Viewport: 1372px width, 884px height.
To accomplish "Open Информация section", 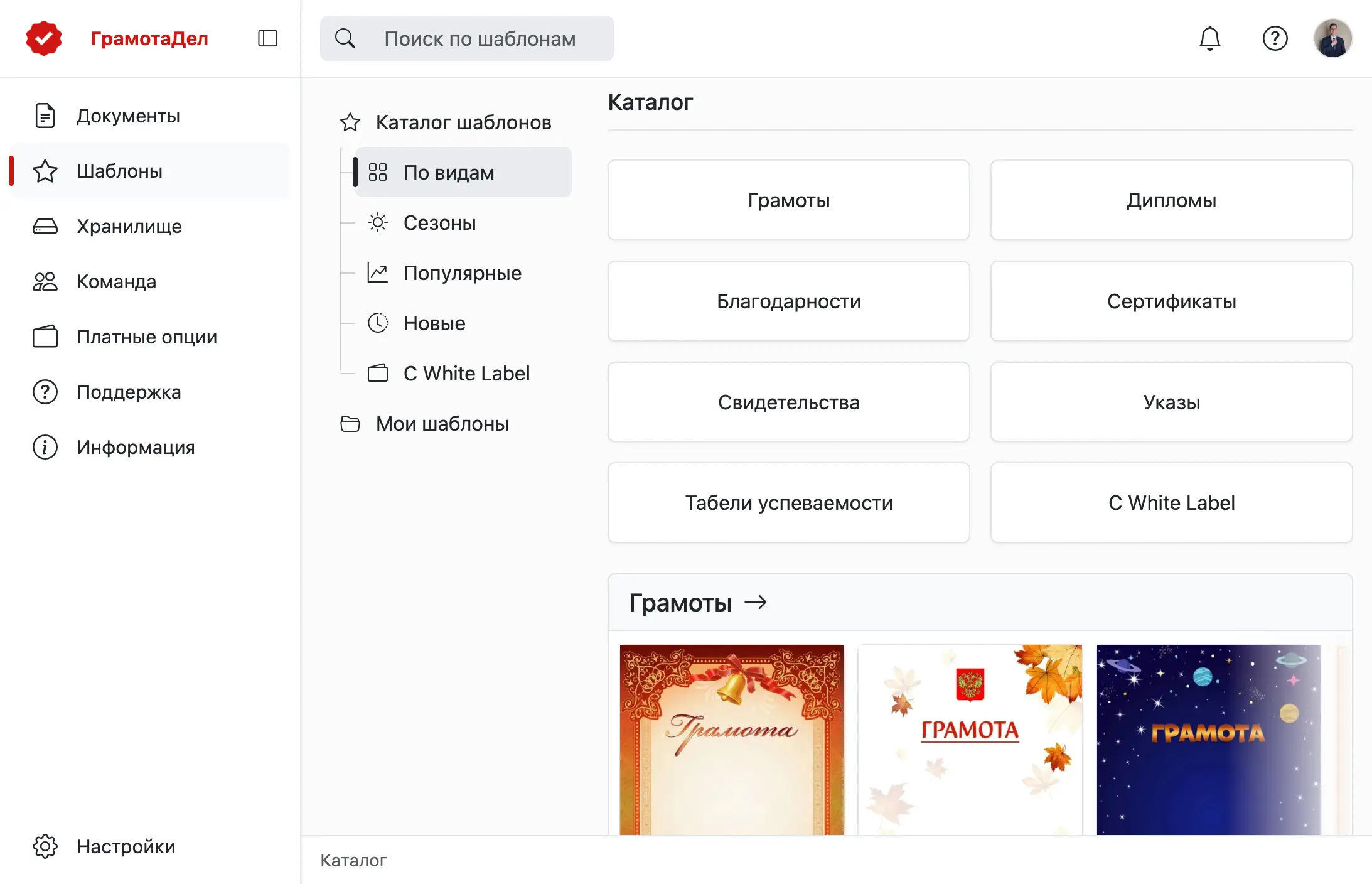I will tap(151, 447).
